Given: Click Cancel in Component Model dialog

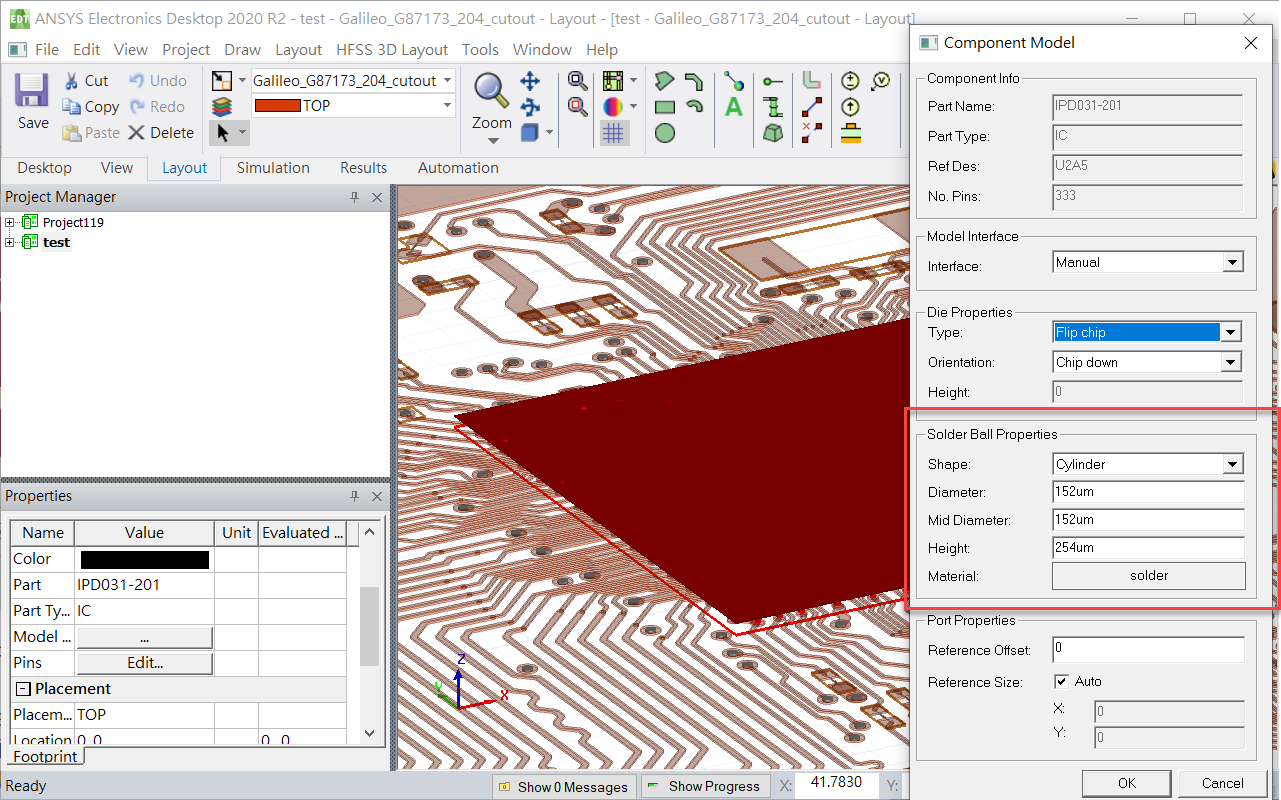Looking at the screenshot, I should (x=1222, y=783).
